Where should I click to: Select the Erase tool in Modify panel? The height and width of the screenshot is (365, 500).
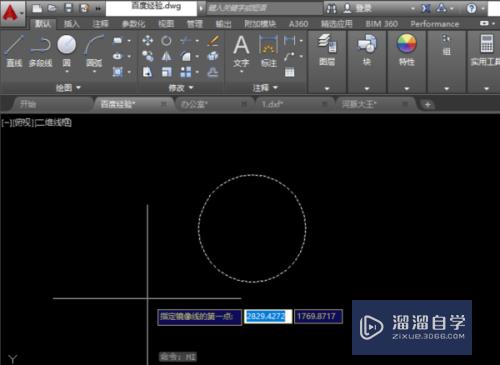213,41
